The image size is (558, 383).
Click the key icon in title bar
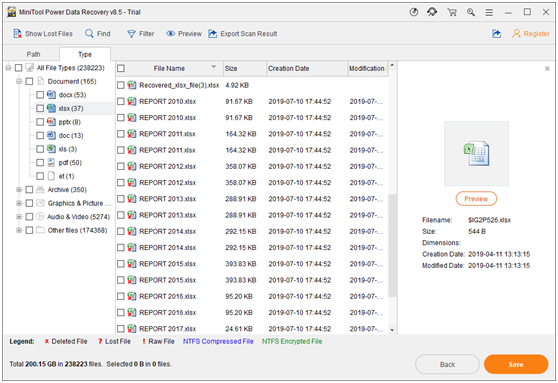[470, 12]
